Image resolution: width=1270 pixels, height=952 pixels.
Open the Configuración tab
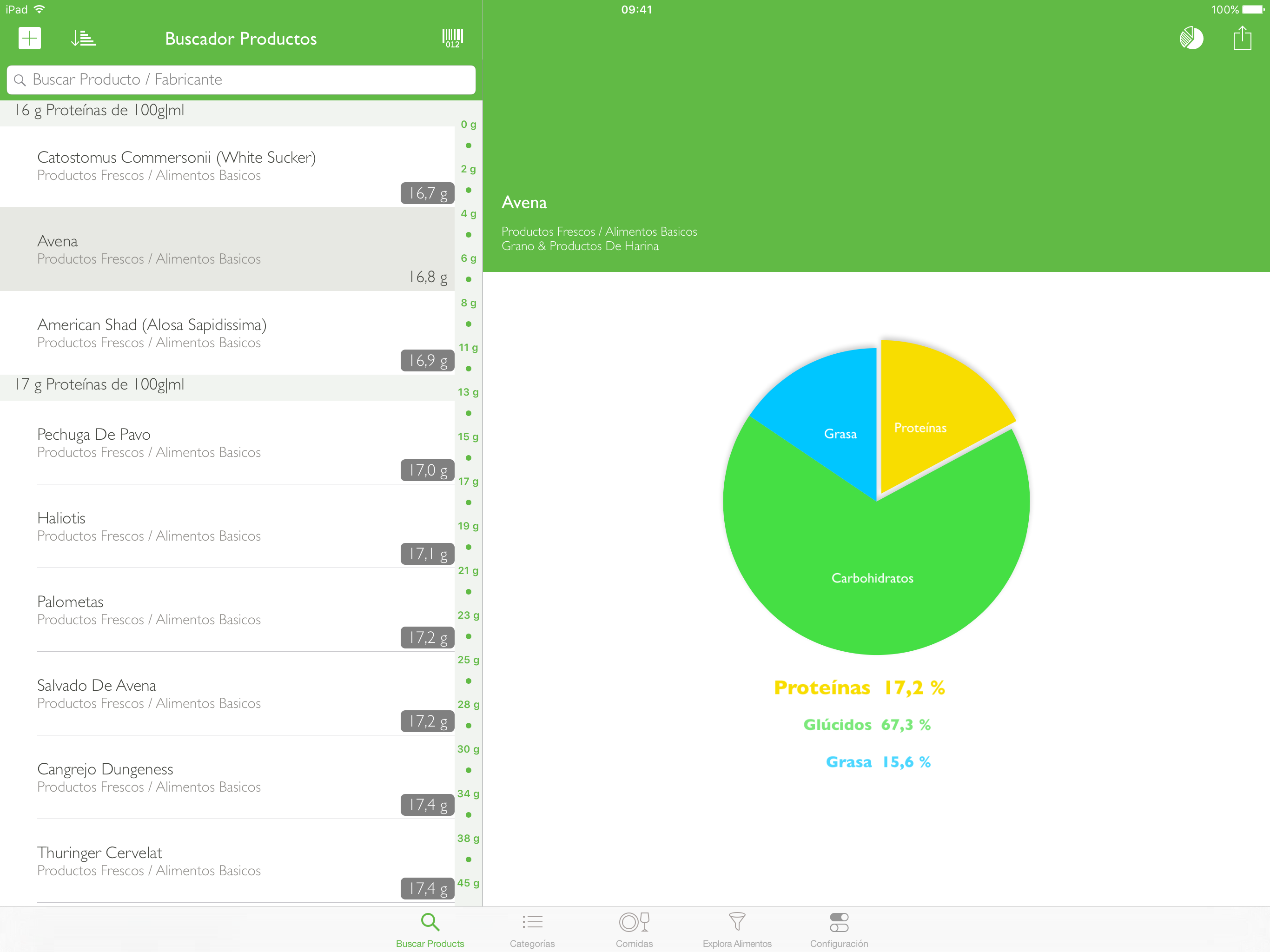(x=839, y=930)
